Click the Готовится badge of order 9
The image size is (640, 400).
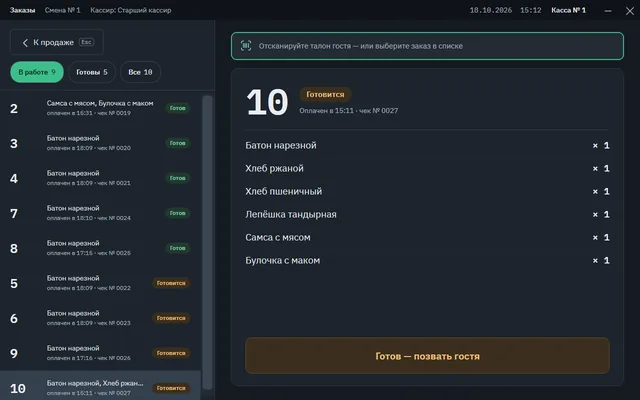[x=171, y=353]
